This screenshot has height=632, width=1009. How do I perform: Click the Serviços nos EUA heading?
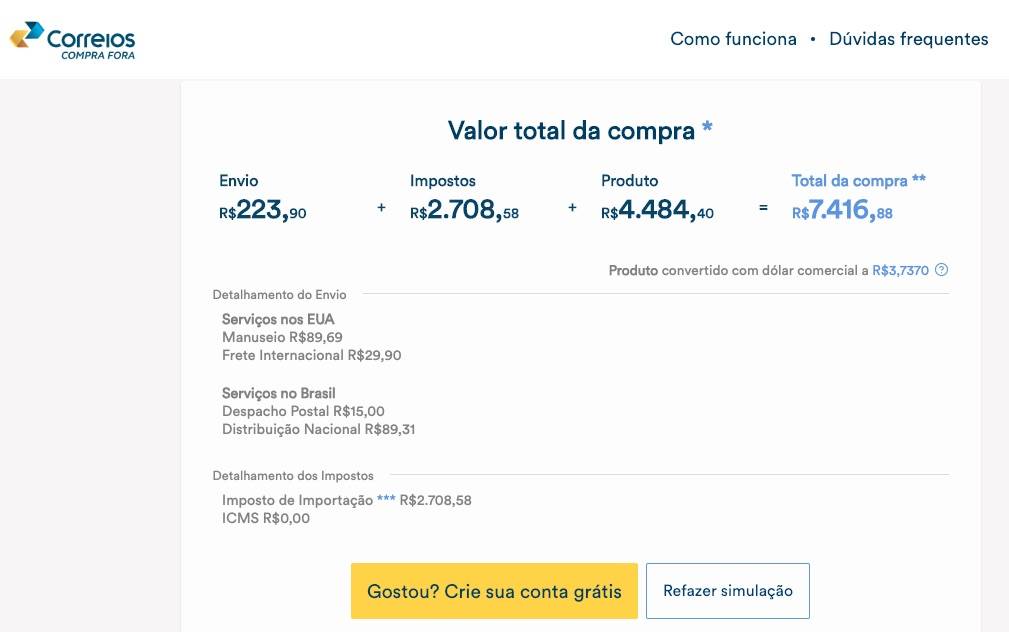pyautogui.click(x=278, y=320)
